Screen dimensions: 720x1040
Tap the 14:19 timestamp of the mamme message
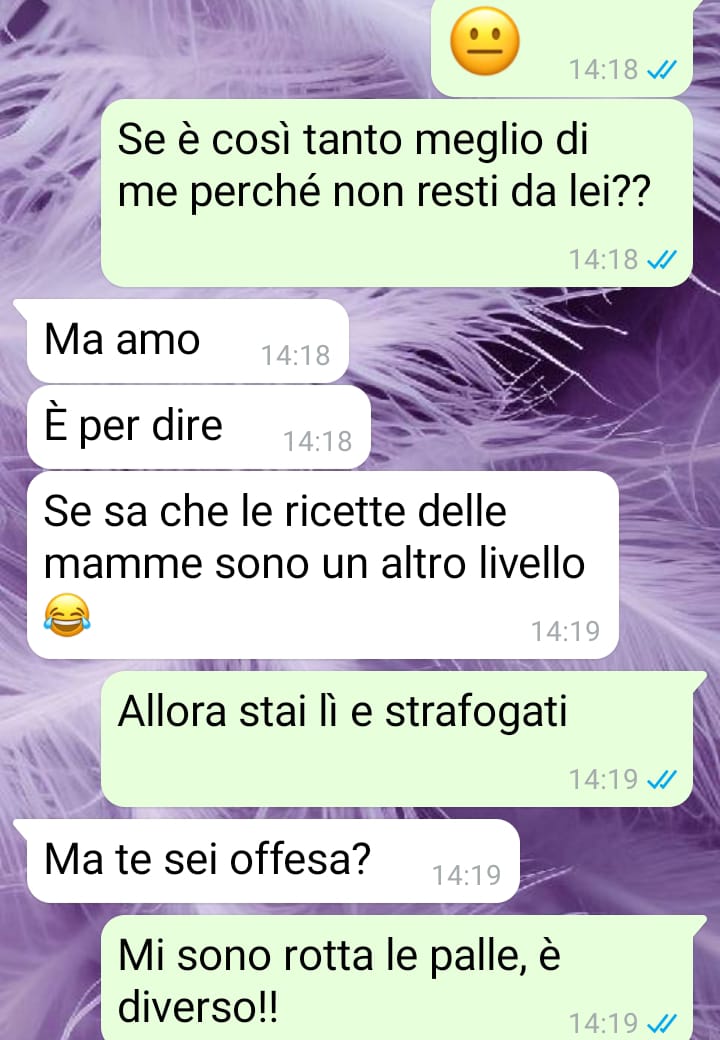coord(566,631)
